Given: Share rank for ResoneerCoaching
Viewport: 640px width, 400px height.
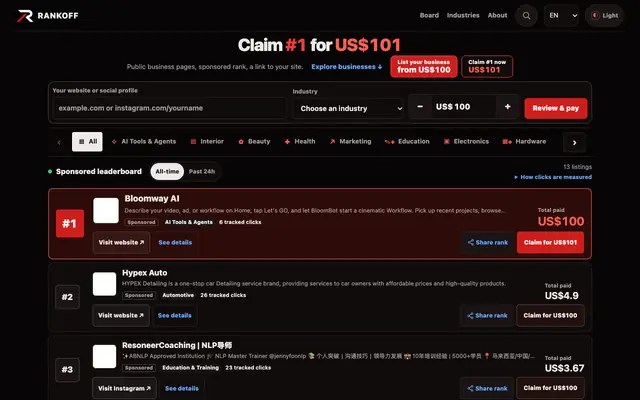Looking at the screenshot, I should coord(487,388).
